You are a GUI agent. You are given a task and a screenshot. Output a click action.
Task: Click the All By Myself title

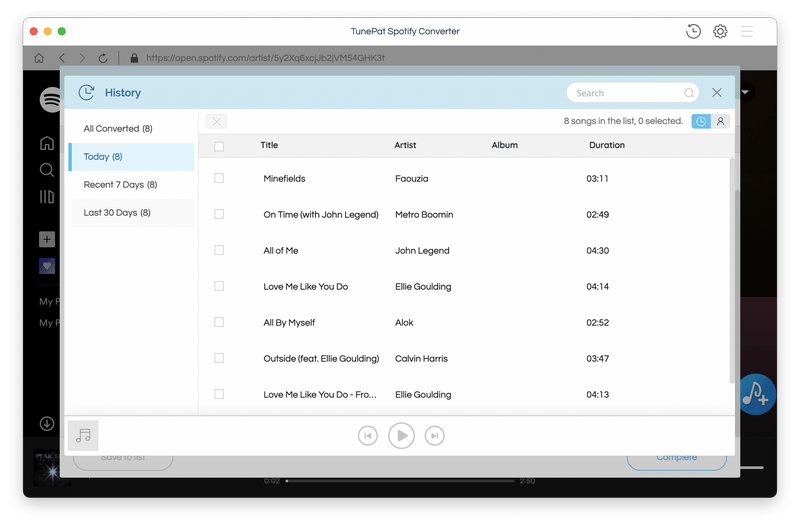[x=289, y=322]
